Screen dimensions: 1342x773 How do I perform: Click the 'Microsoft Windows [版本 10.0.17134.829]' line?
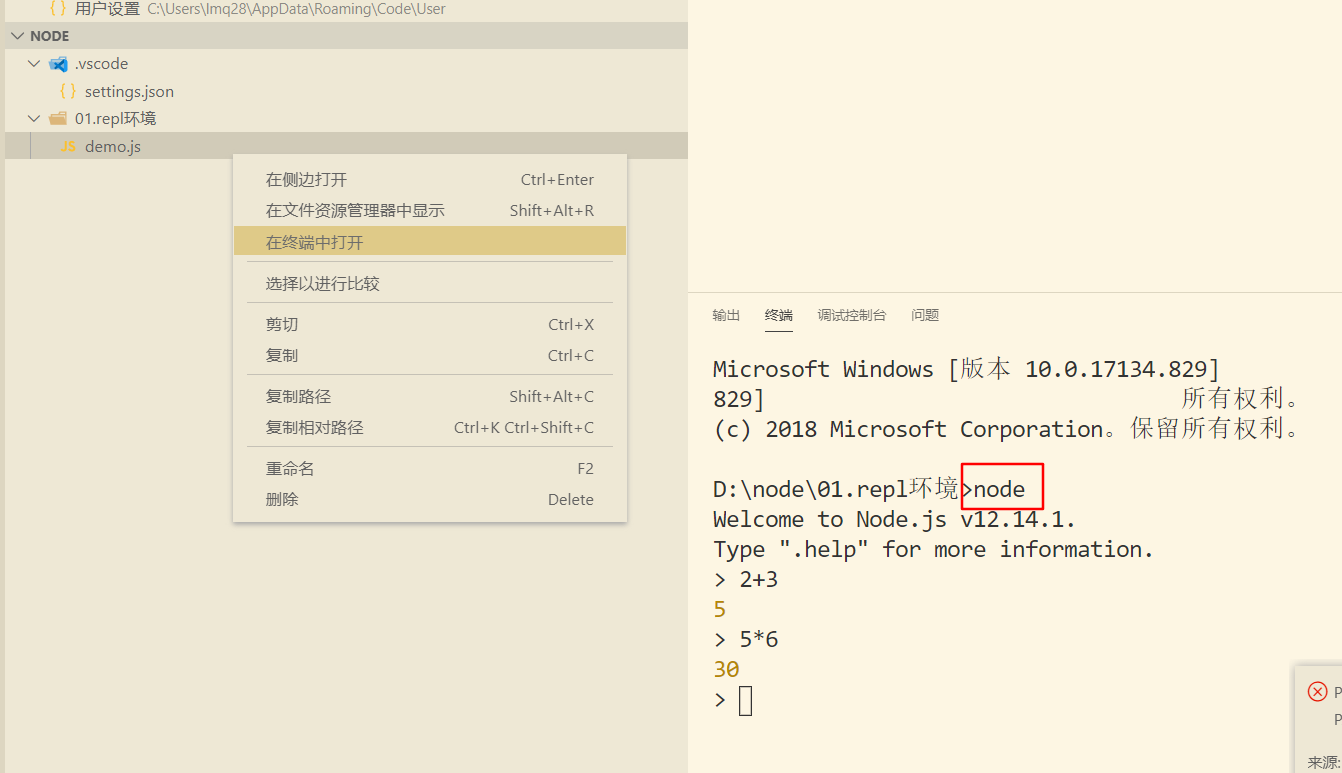click(966, 369)
